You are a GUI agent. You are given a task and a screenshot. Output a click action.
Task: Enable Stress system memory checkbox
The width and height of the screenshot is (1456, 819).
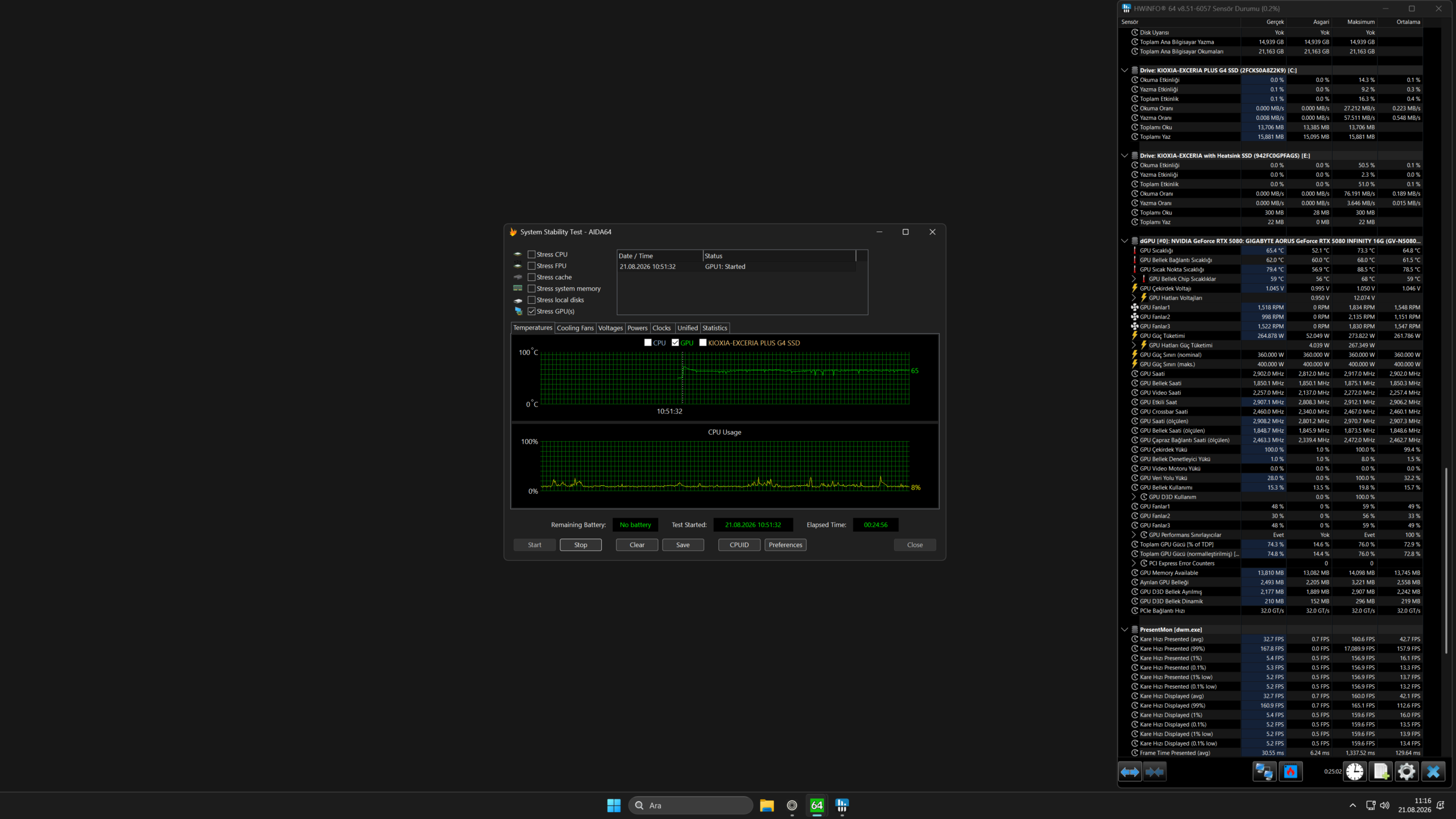532,288
